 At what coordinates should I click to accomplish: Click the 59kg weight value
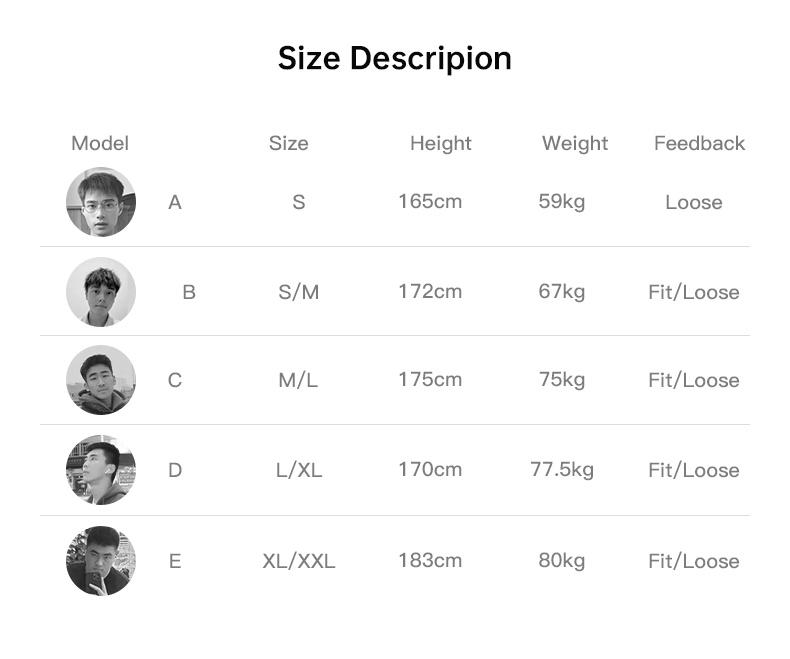(x=562, y=201)
